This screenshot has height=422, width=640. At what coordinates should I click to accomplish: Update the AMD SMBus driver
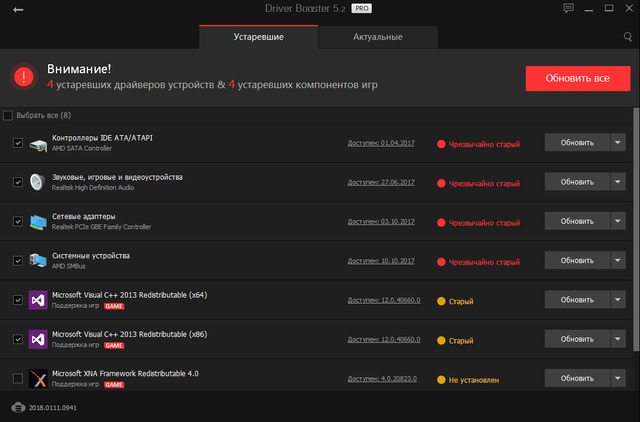pyautogui.click(x=577, y=260)
